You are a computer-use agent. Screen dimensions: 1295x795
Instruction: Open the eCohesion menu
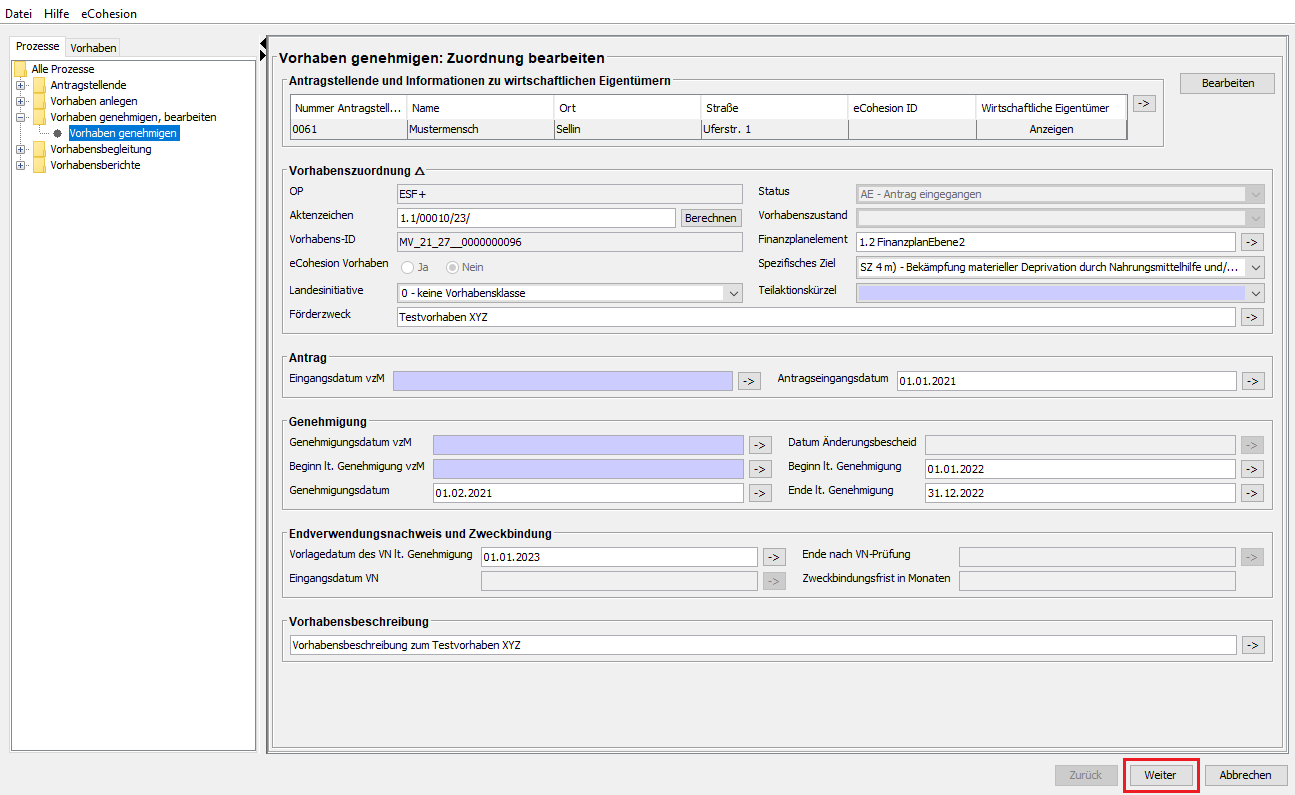point(109,14)
